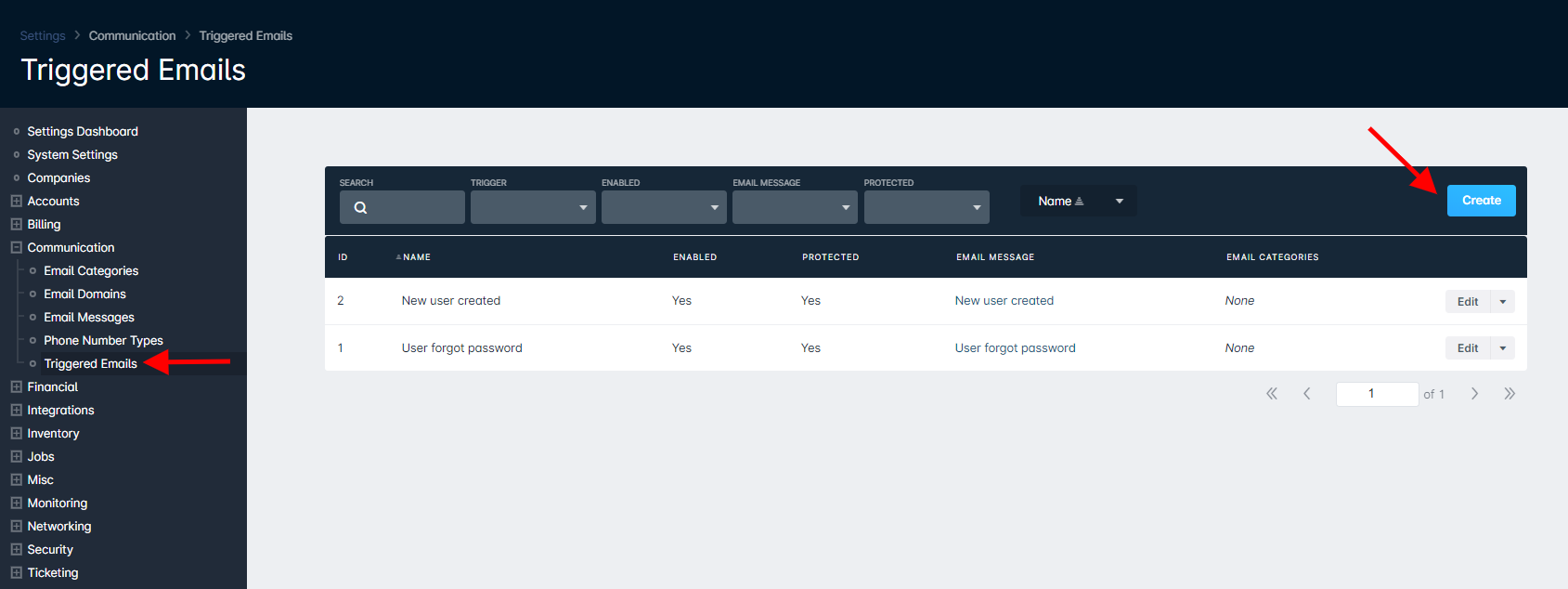1568x589 pixels.
Task: Click Communication in the breadcrumb
Action: point(132,35)
